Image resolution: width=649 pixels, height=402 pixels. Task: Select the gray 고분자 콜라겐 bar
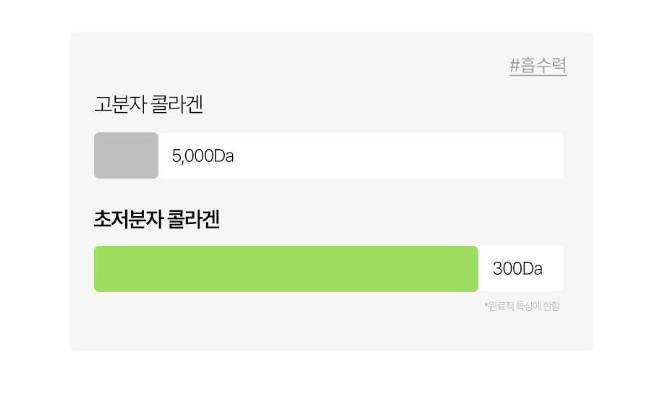tap(126, 155)
